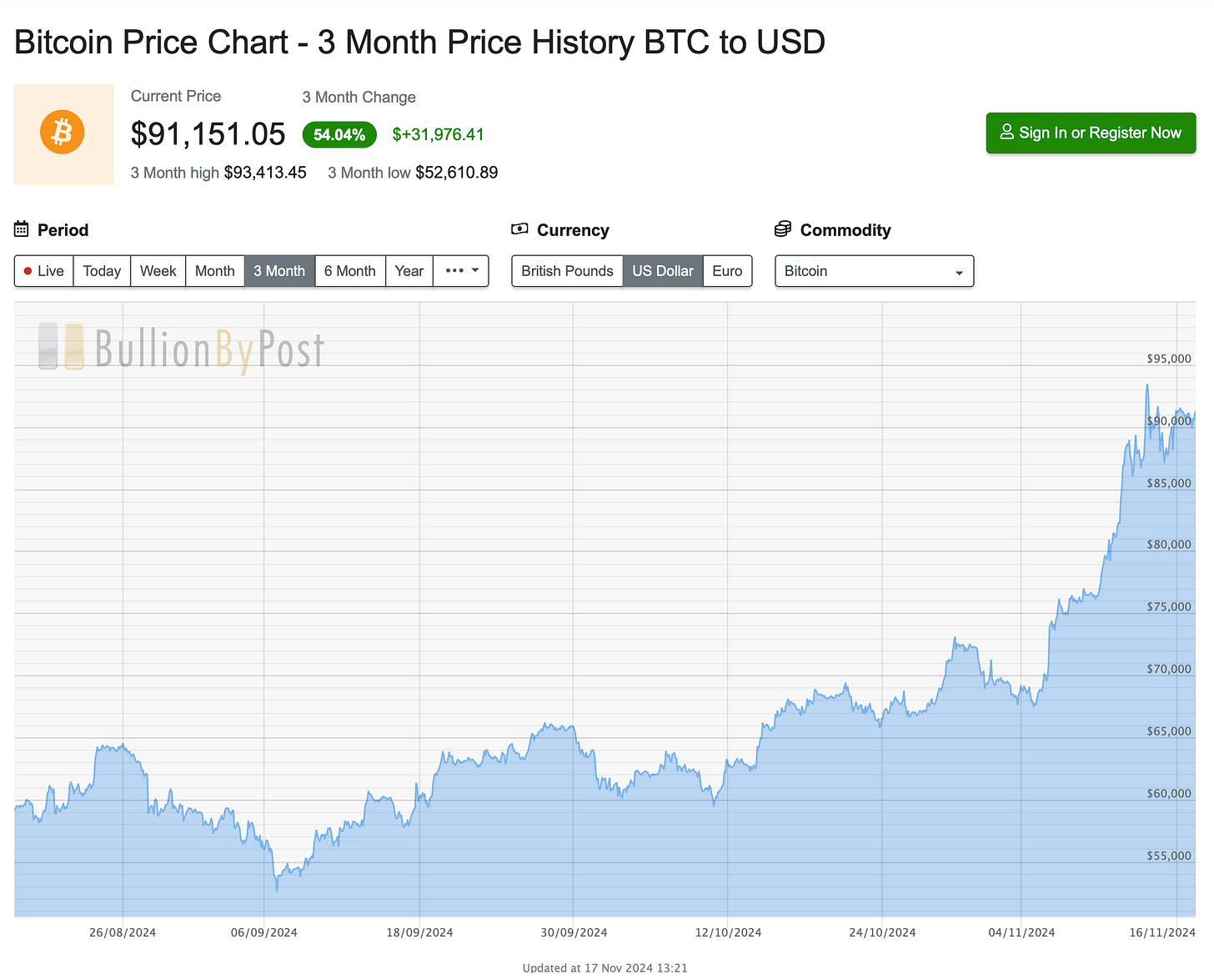
Task: Choose US Dollar currency
Action: point(663,271)
